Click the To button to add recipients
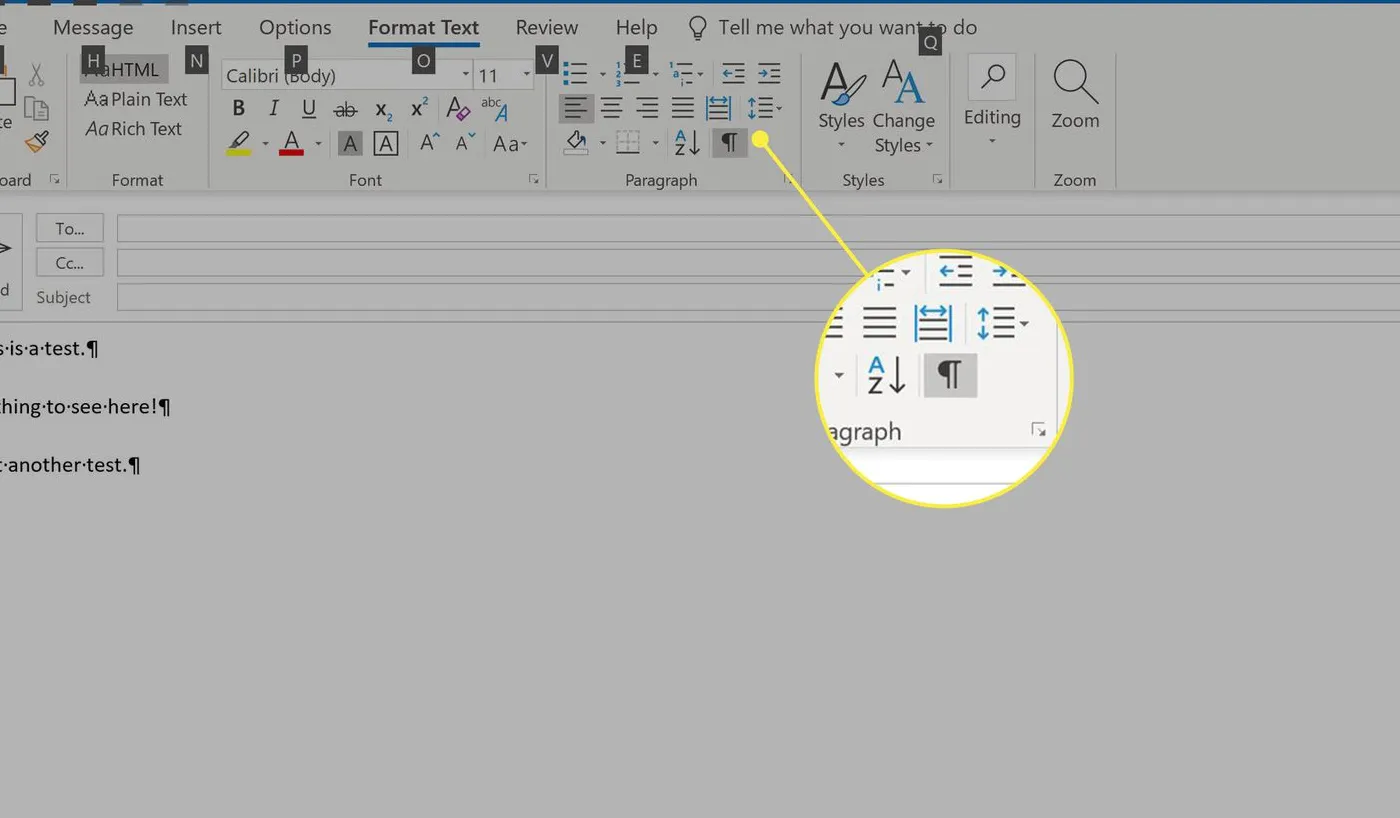The width and height of the screenshot is (1400, 818). point(69,228)
